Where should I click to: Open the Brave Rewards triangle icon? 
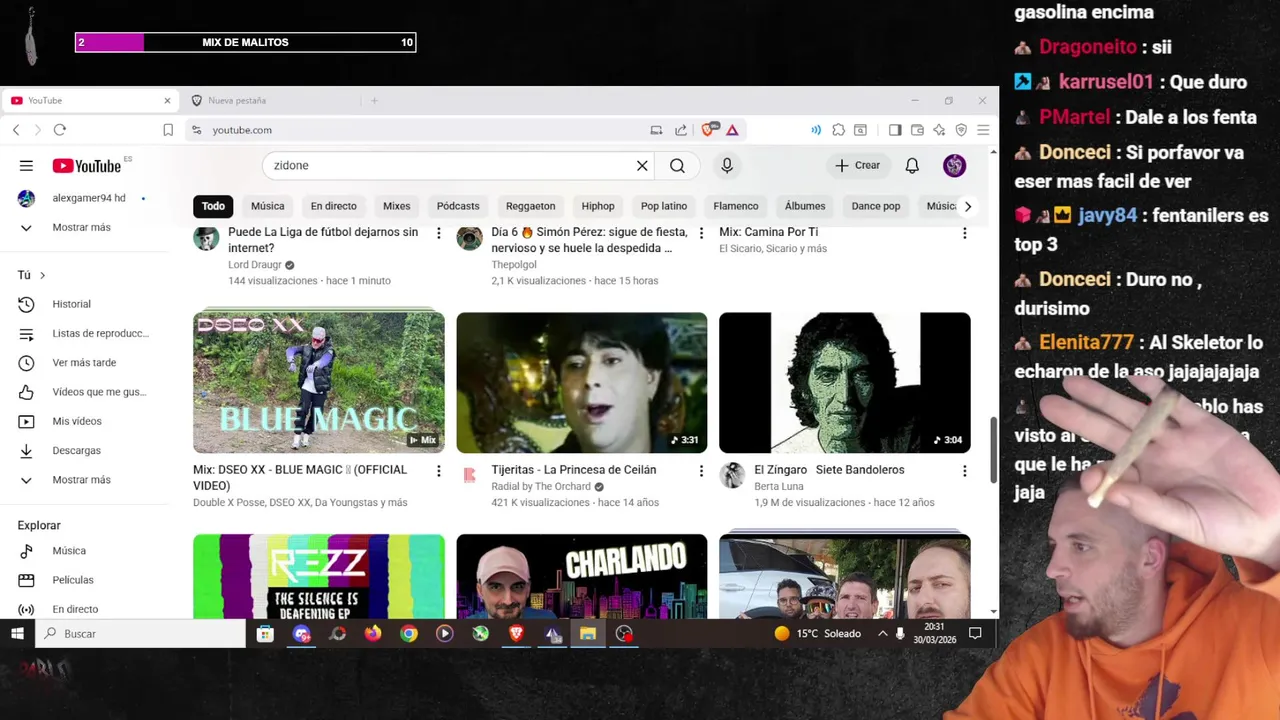coord(732,130)
